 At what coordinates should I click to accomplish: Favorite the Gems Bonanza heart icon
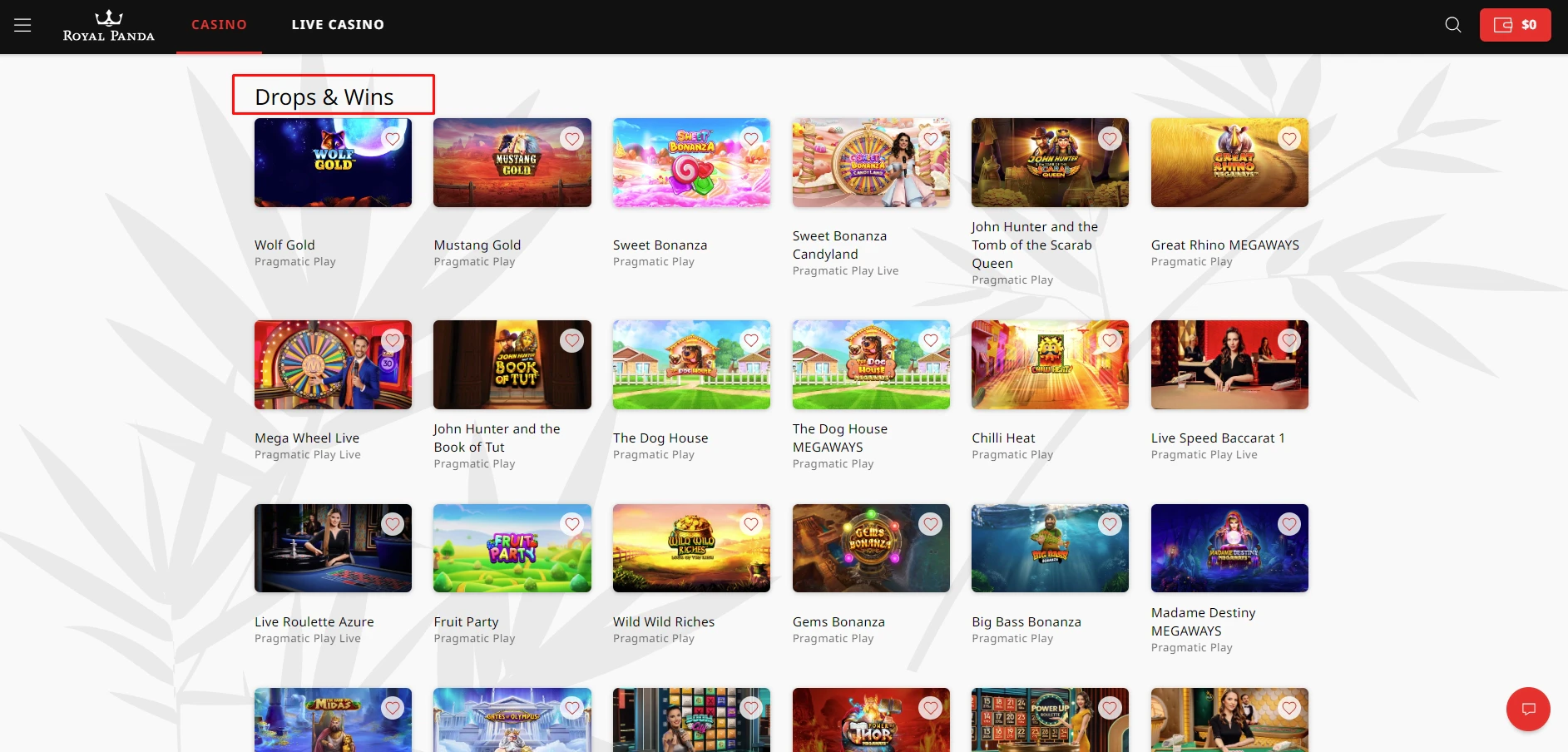coord(931,524)
